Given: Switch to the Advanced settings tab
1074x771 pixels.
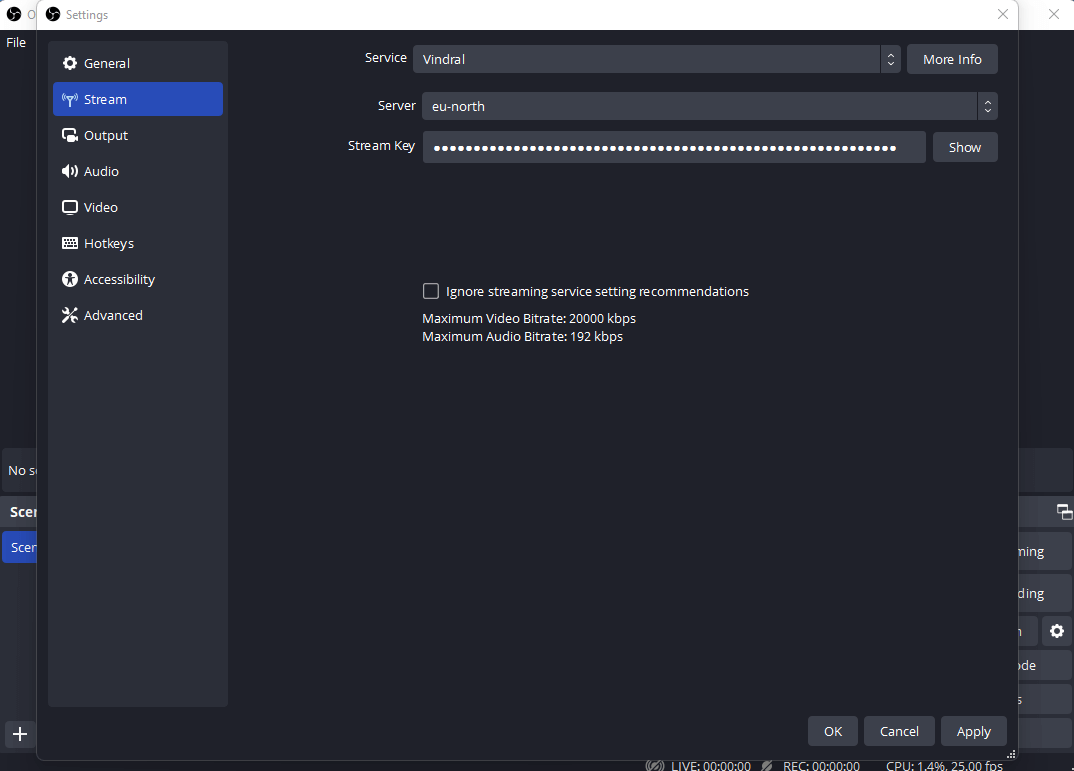Looking at the screenshot, I should pos(138,315).
